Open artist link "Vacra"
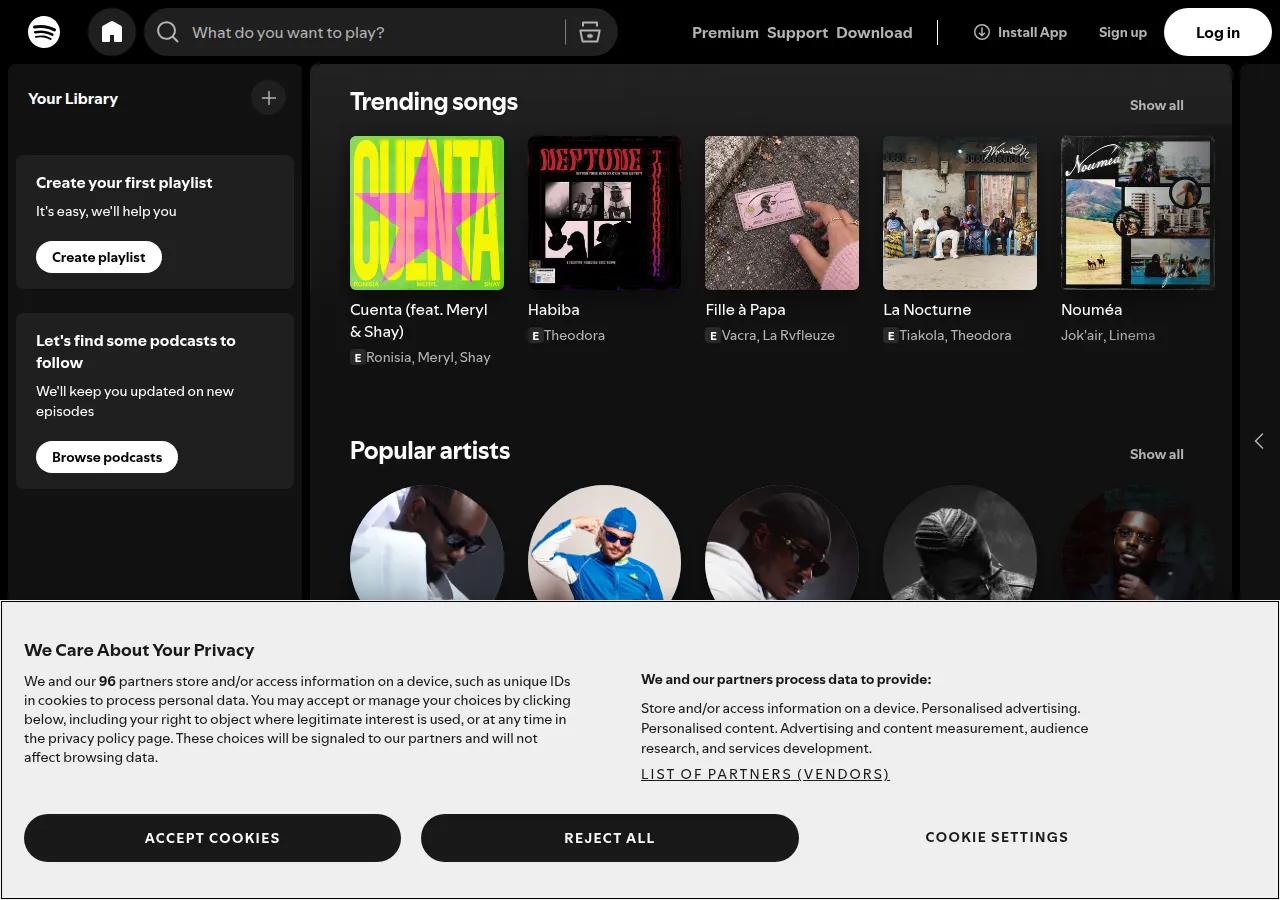This screenshot has height=900, width=1280. 739,336
